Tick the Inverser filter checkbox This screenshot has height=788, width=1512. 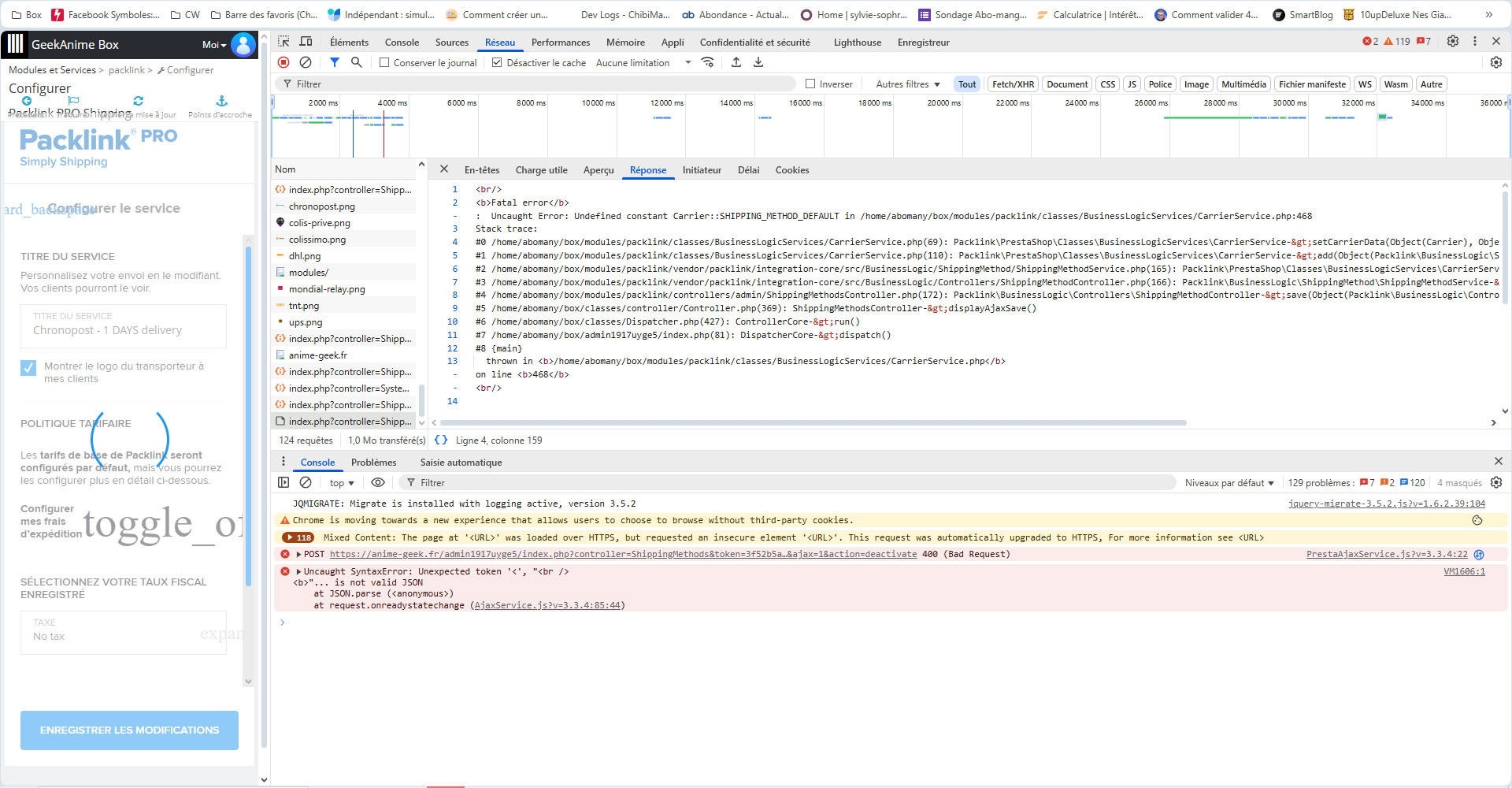810,84
